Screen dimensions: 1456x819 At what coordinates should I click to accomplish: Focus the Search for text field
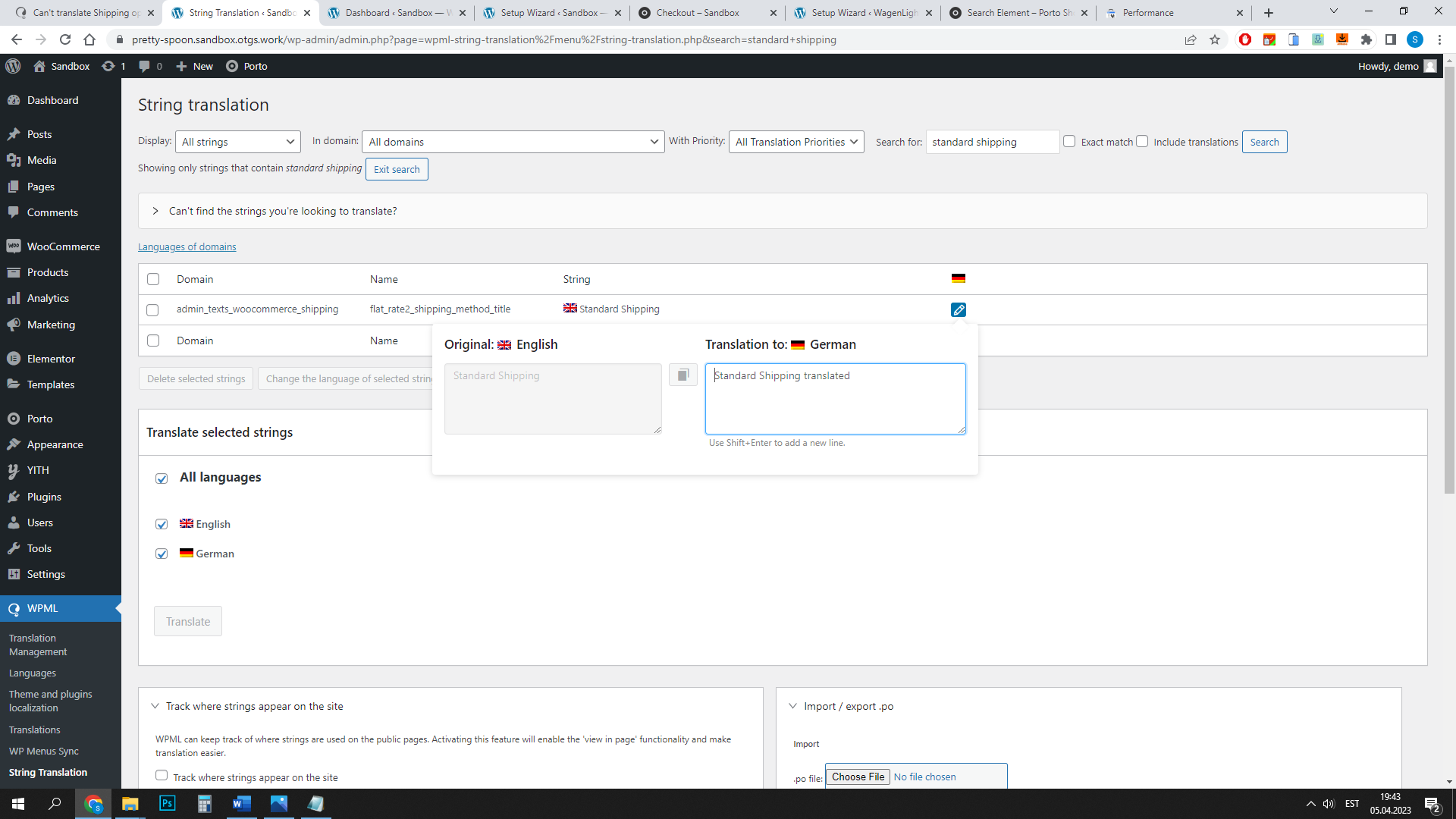[992, 142]
